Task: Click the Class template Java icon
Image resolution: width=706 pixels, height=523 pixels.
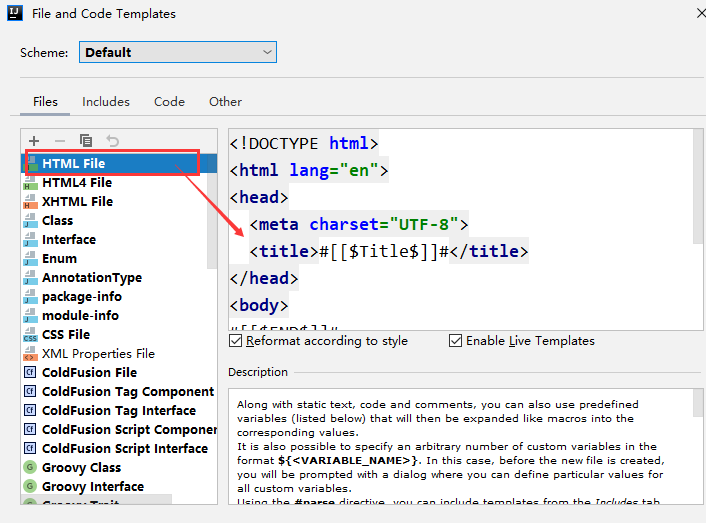Action: [30, 221]
